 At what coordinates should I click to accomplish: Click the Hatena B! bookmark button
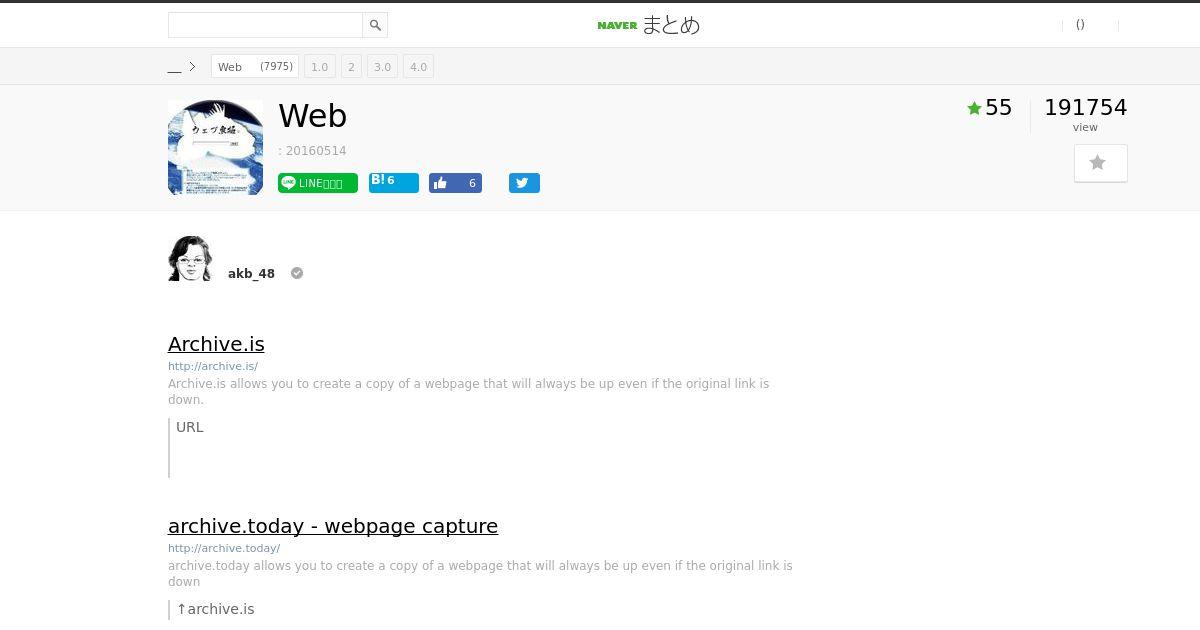393,182
